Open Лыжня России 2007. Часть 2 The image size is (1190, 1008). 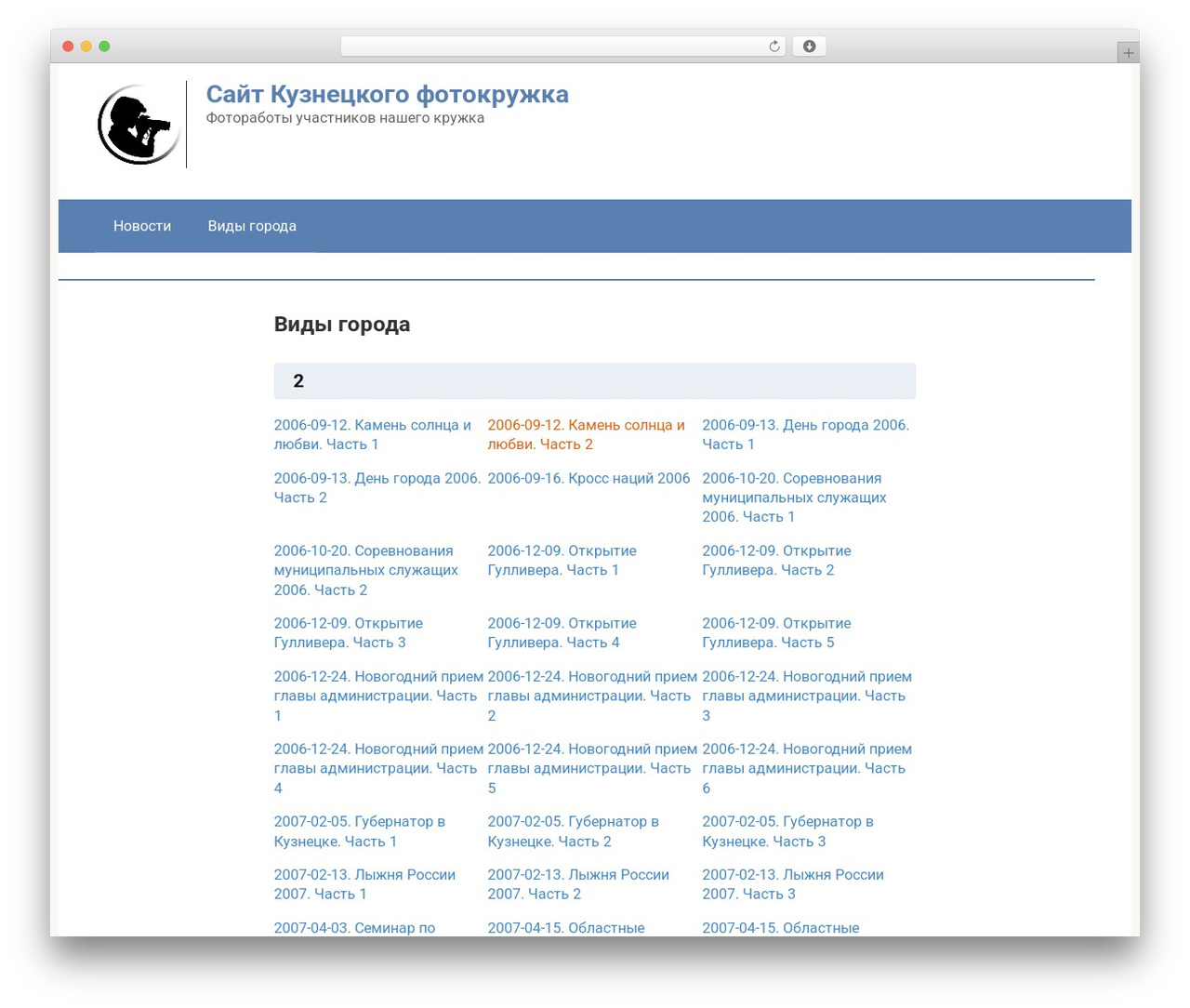pos(578,884)
